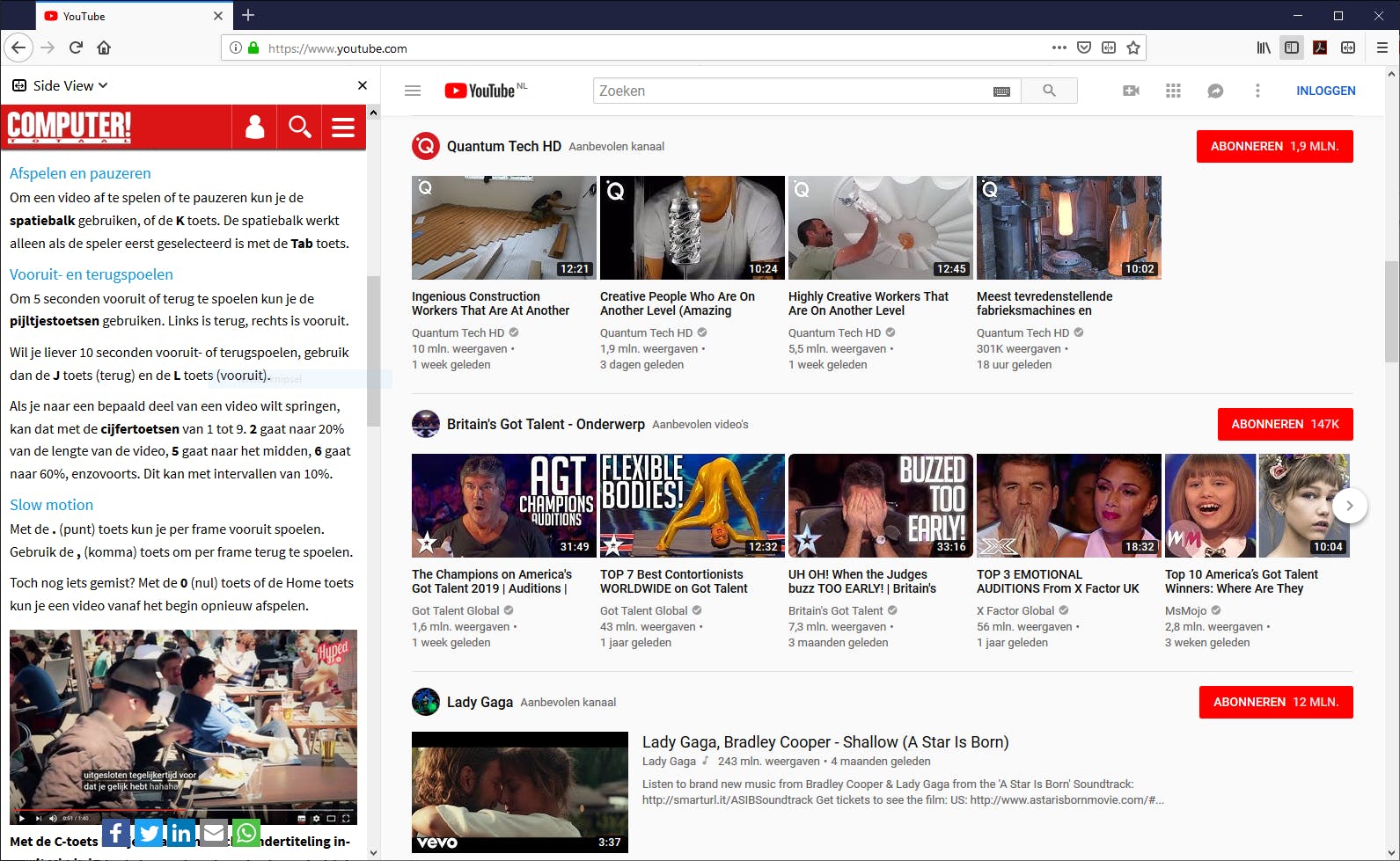Subscribe to Quantum Tech HD channel
The height and width of the screenshot is (861, 1400).
[1274, 147]
